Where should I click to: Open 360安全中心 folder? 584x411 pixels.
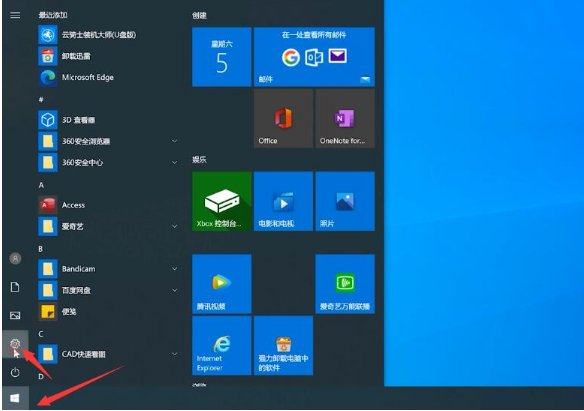click(109, 162)
